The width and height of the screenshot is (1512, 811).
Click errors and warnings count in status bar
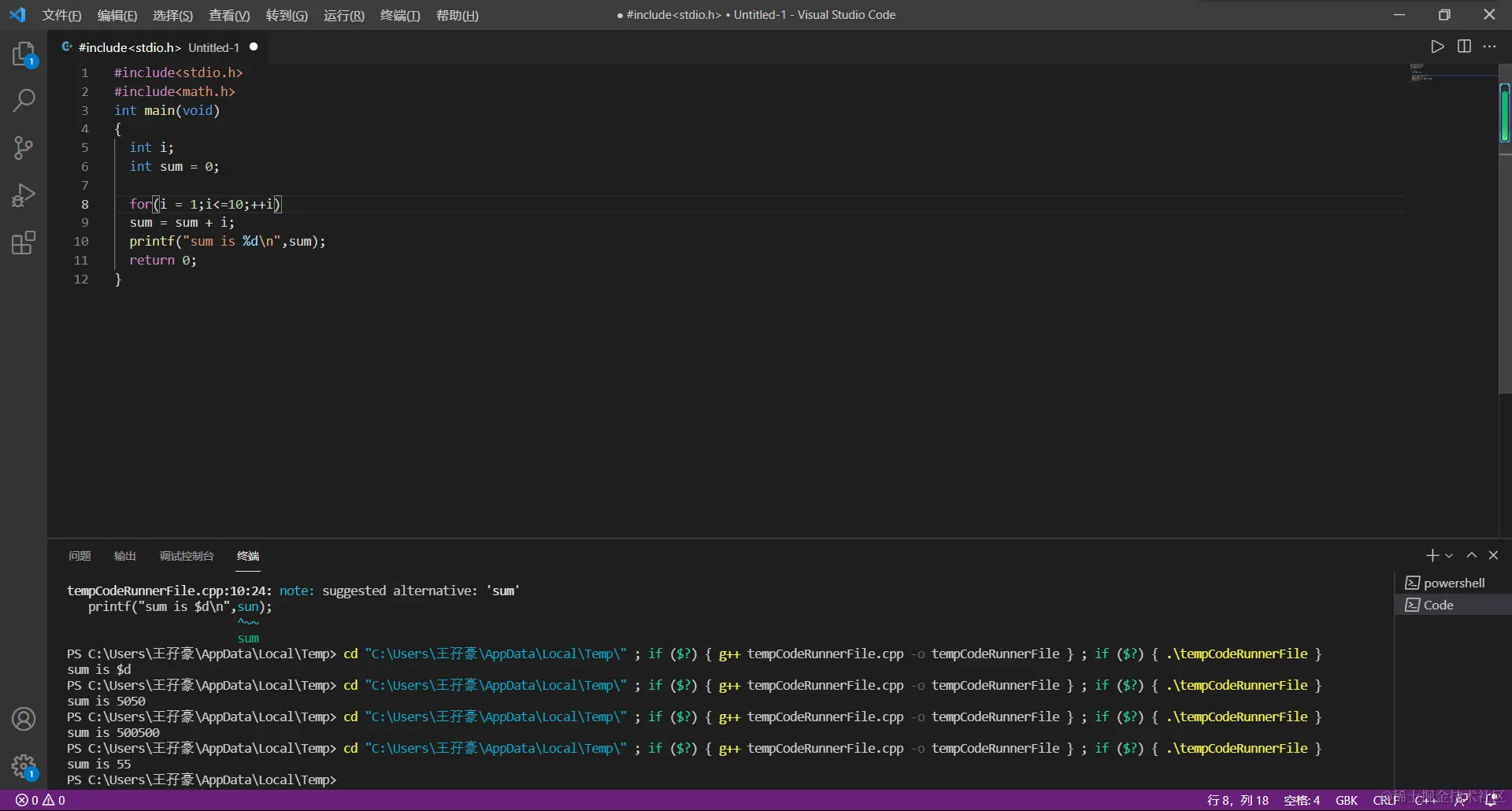pos(40,800)
